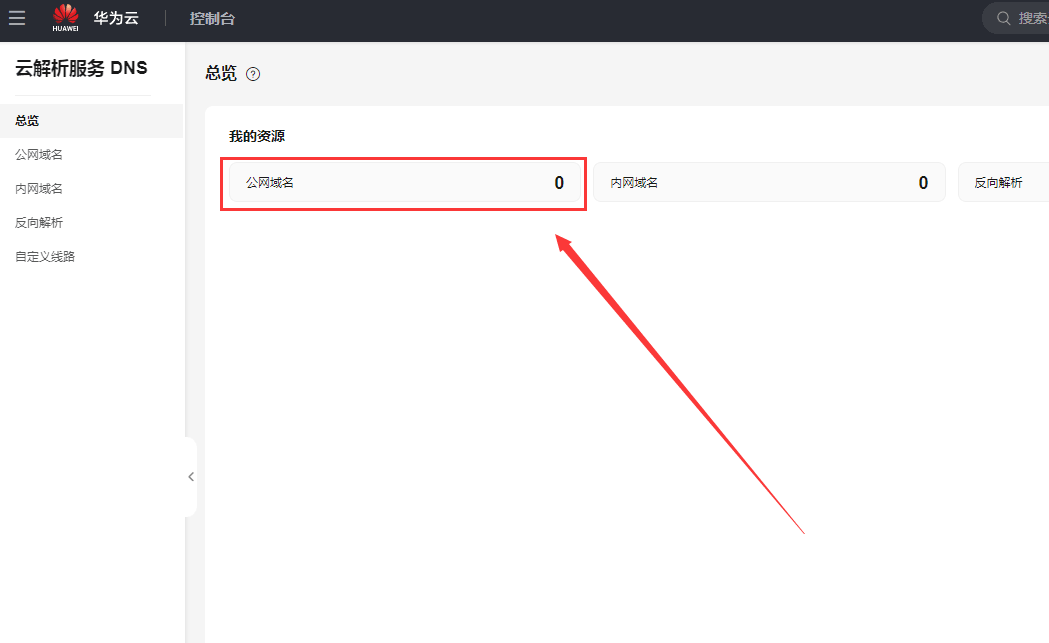The width and height of the screenshot is (1049, 643).
Task: Open the hamburger main menu
Action: coord(17,18)
